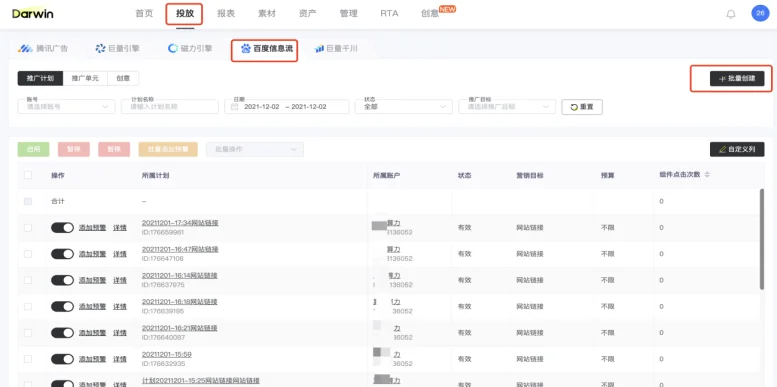Click the 重置 reset button
The height and width of the screenshot is (387, 777).
[x=582, y=107]
